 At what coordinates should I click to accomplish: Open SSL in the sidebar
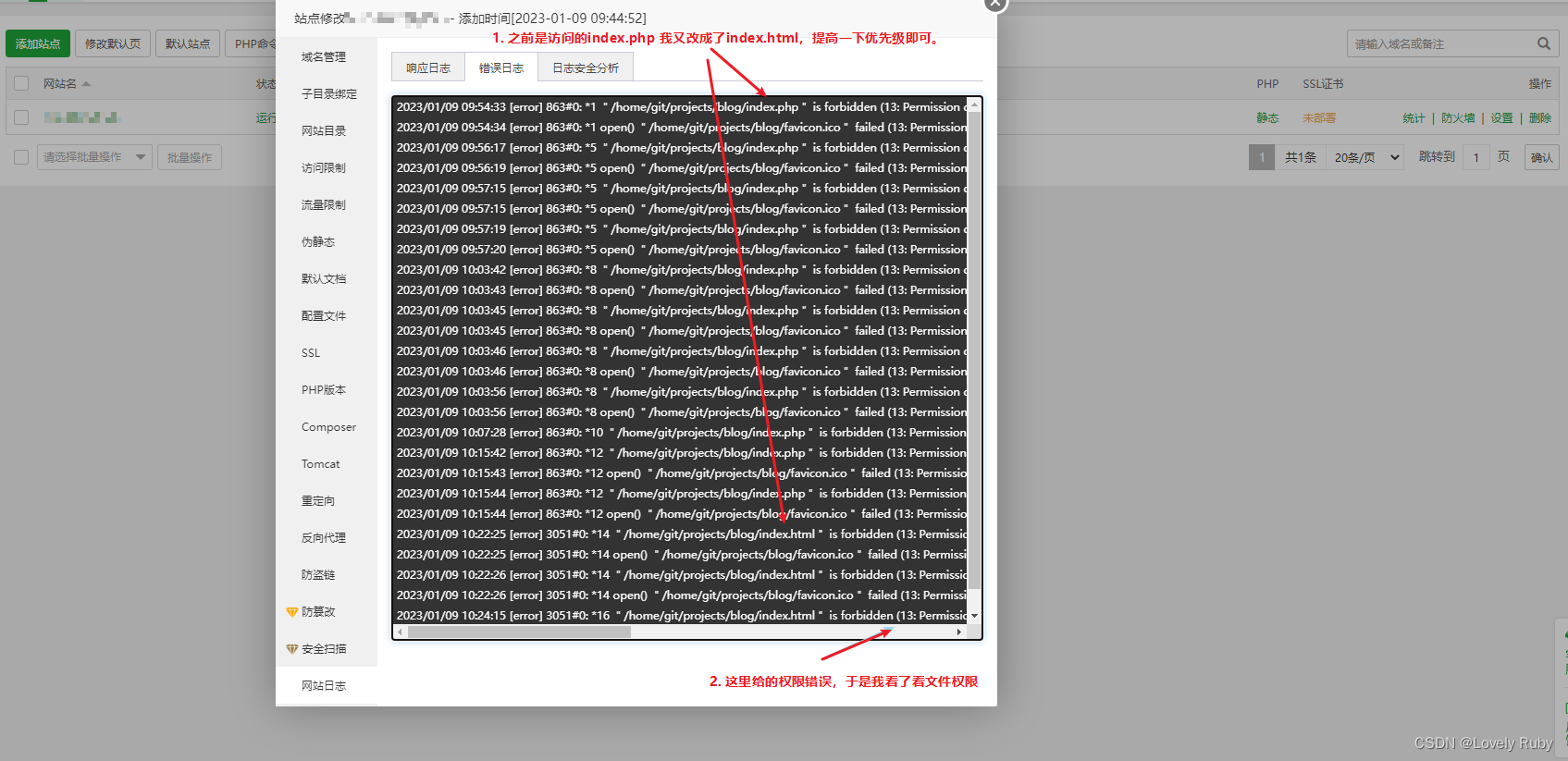[x=311, y=353]
